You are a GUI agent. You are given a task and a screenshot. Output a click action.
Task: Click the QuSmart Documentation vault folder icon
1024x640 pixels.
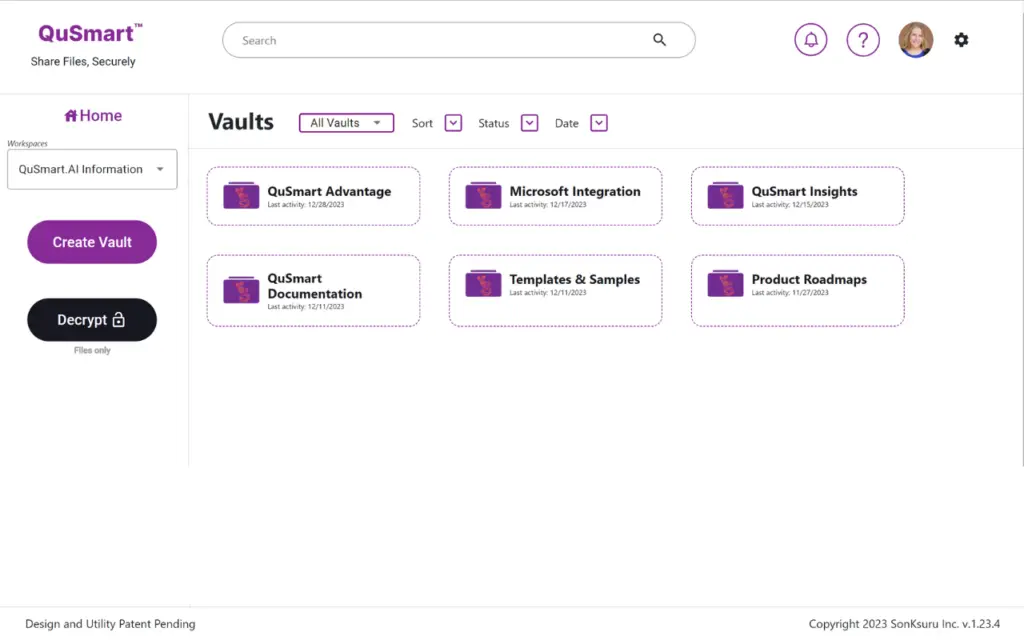pos(241,290)
